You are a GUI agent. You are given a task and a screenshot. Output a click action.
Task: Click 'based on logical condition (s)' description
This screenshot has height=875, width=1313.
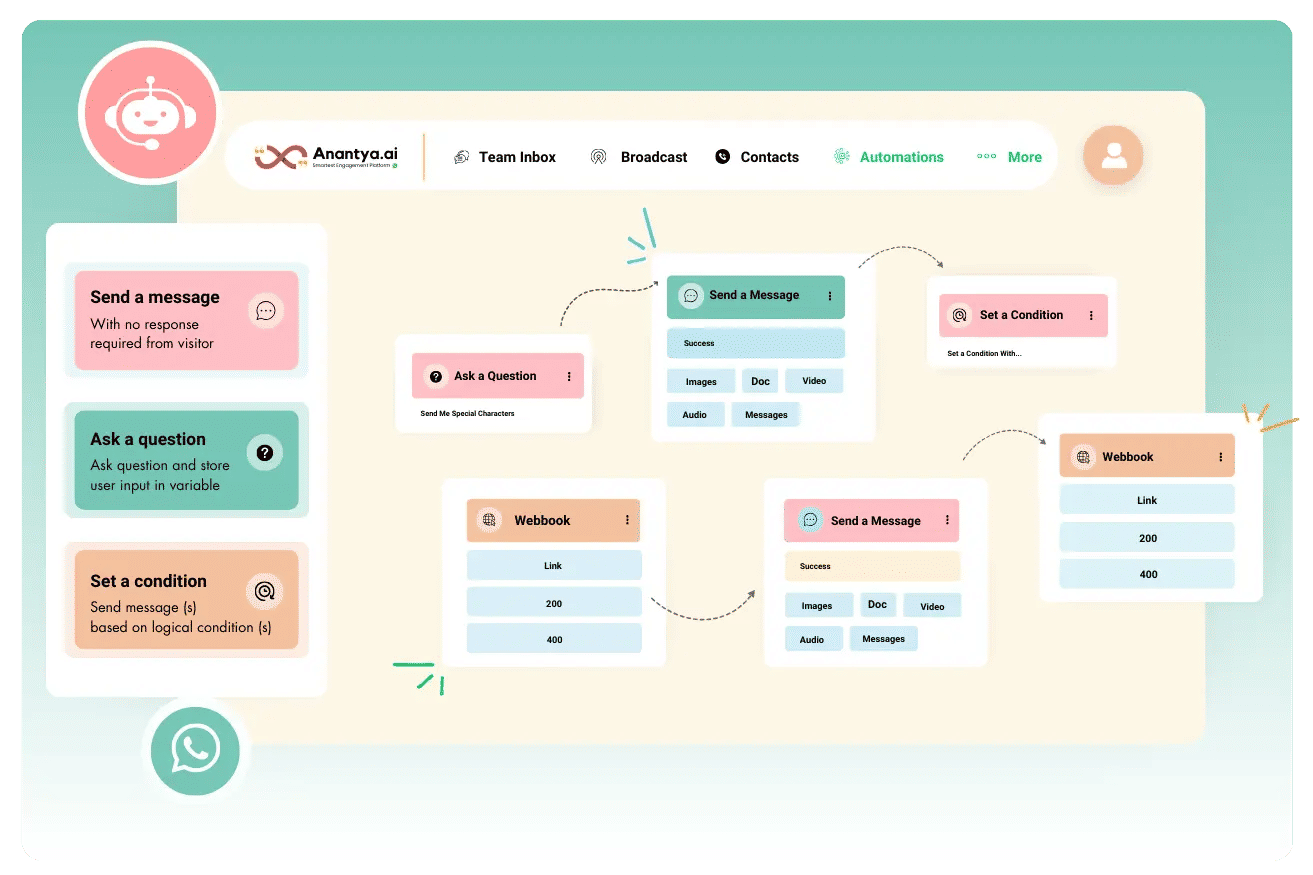(x=181, y=628)
